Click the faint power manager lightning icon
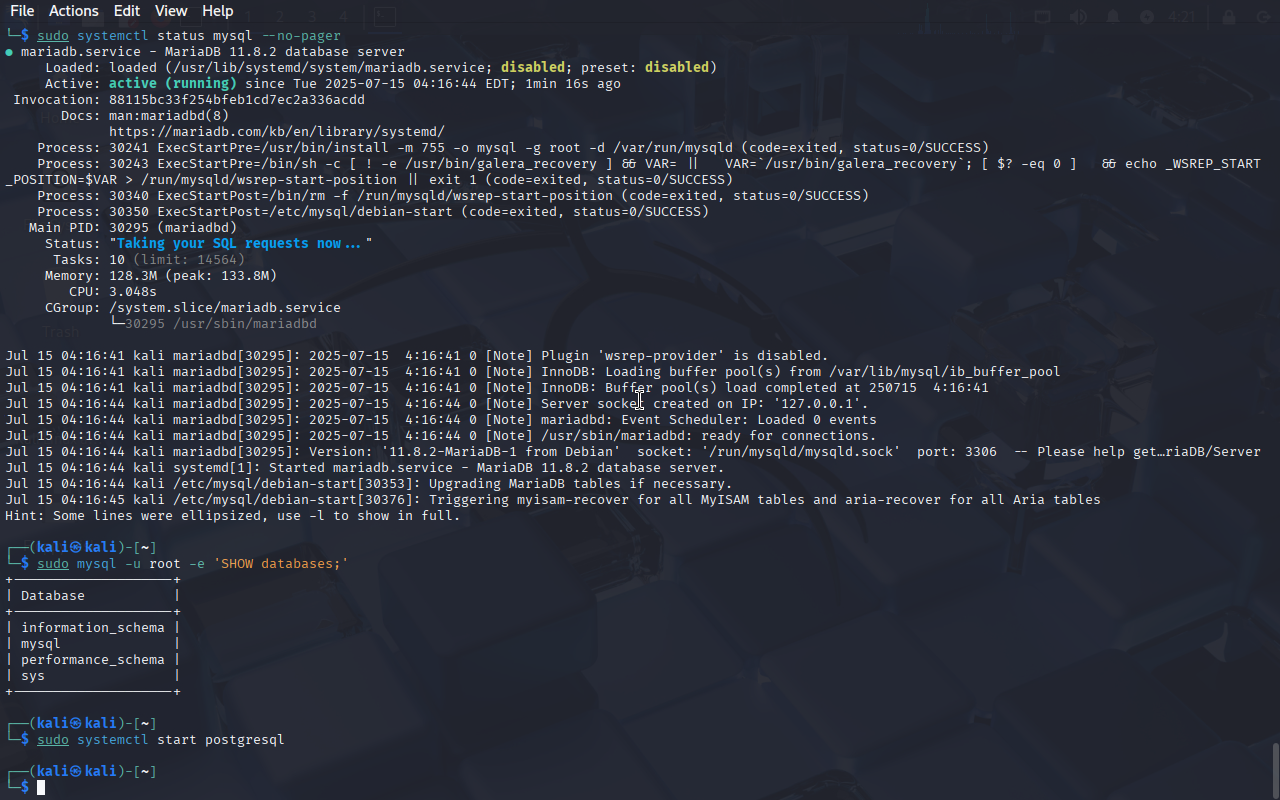Screen dimensions: 1280x800 coord(1147,16)
